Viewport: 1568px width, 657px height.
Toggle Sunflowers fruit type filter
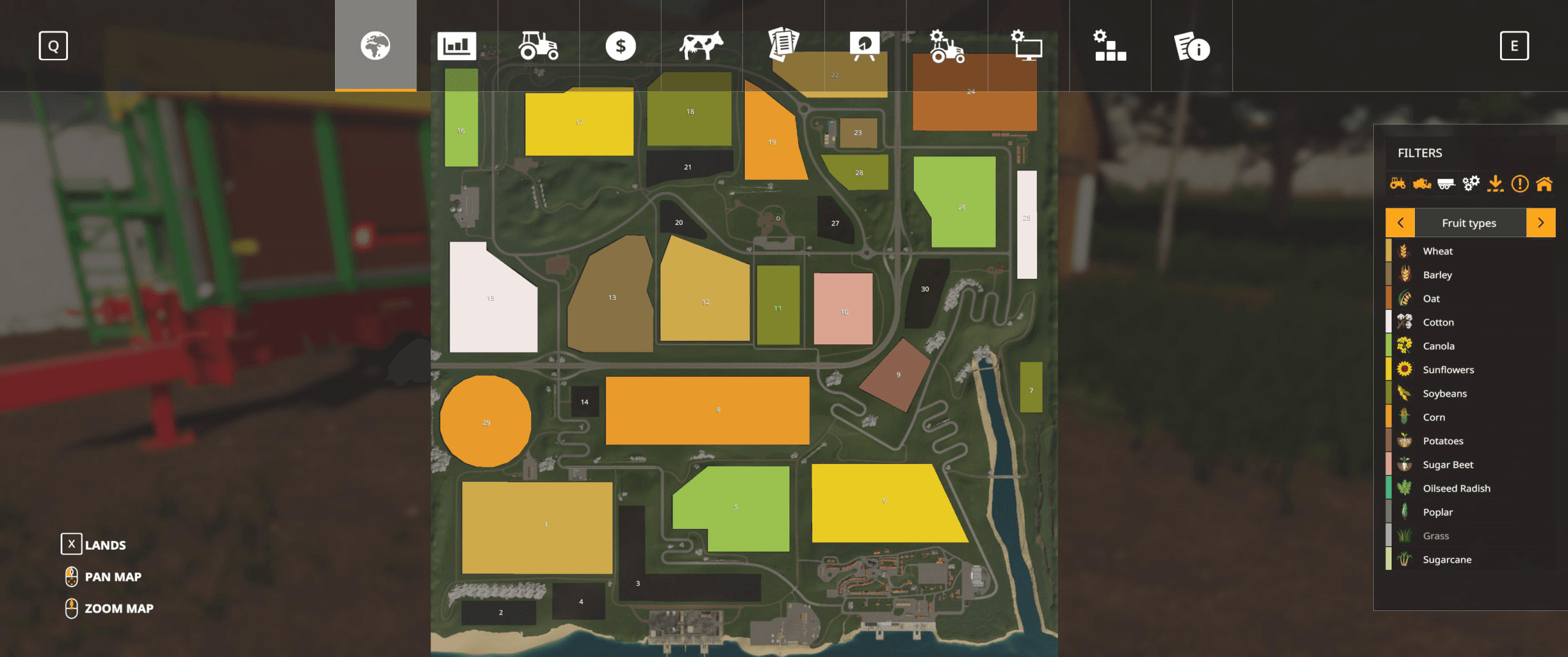pyautogui.click(x=1471, y=370)
